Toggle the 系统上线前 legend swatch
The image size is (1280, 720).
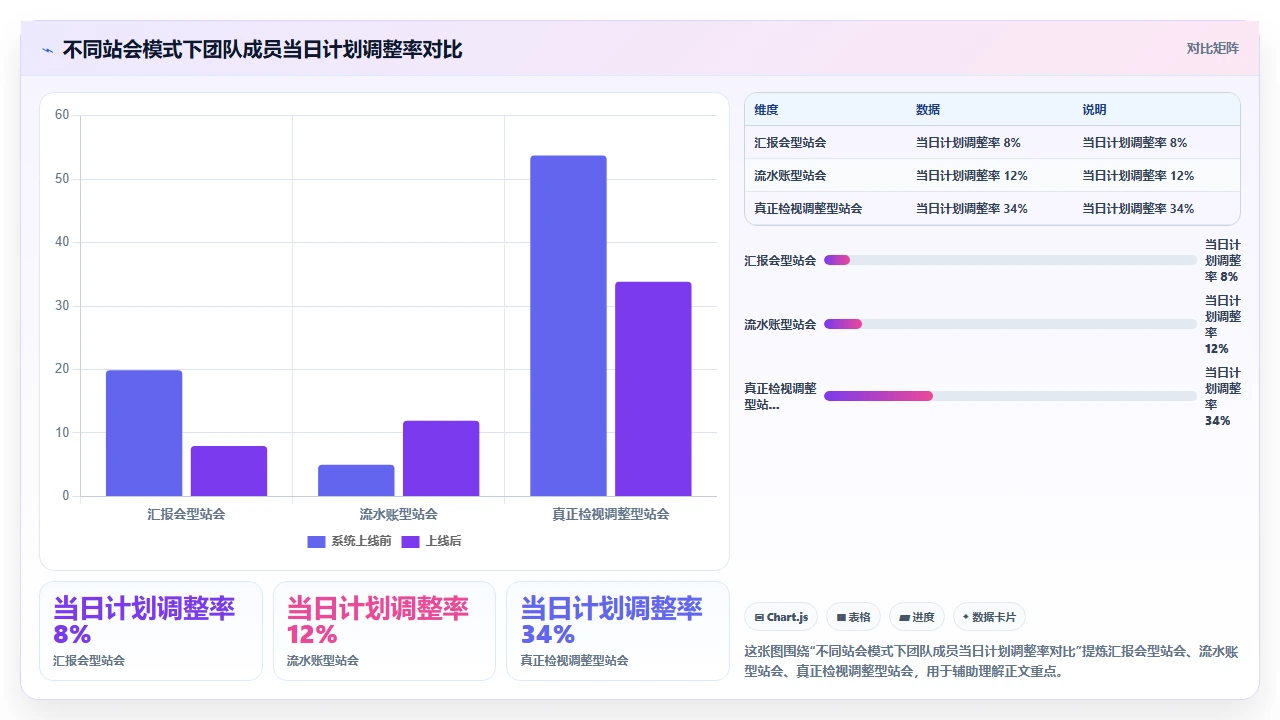[x=316, y=541]
